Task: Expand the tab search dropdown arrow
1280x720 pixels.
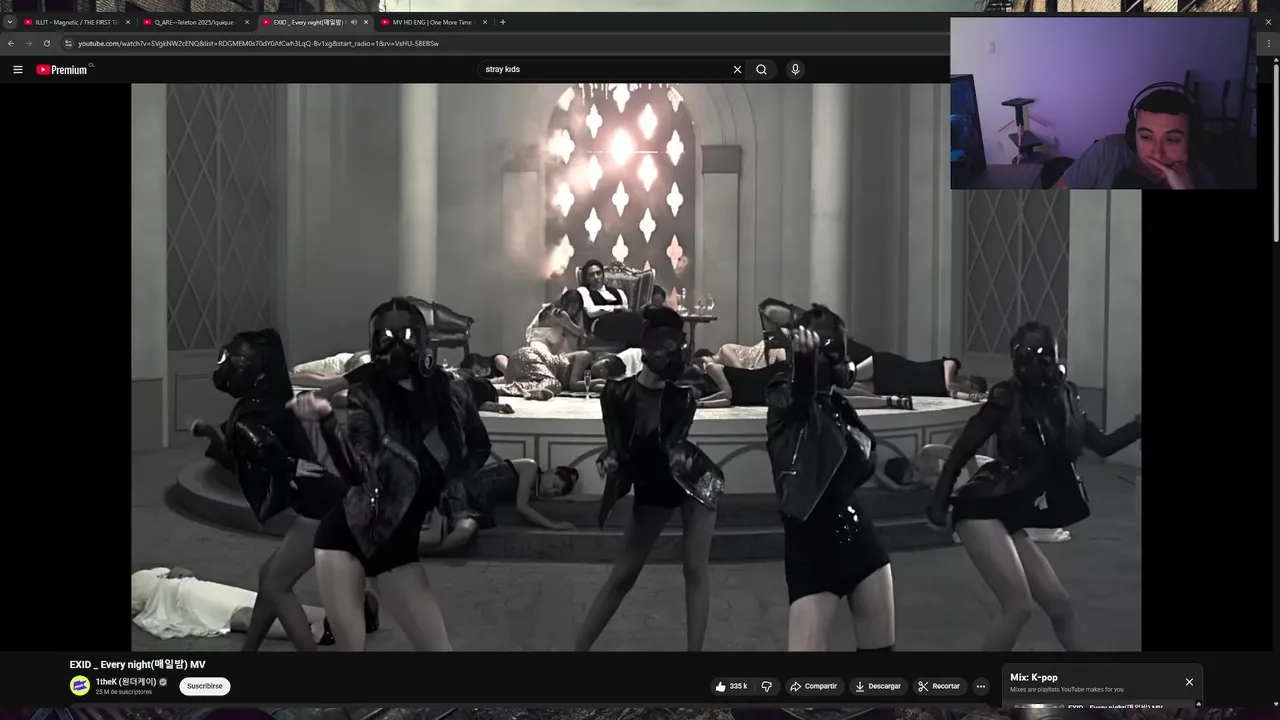Action: tap(10, 22)
